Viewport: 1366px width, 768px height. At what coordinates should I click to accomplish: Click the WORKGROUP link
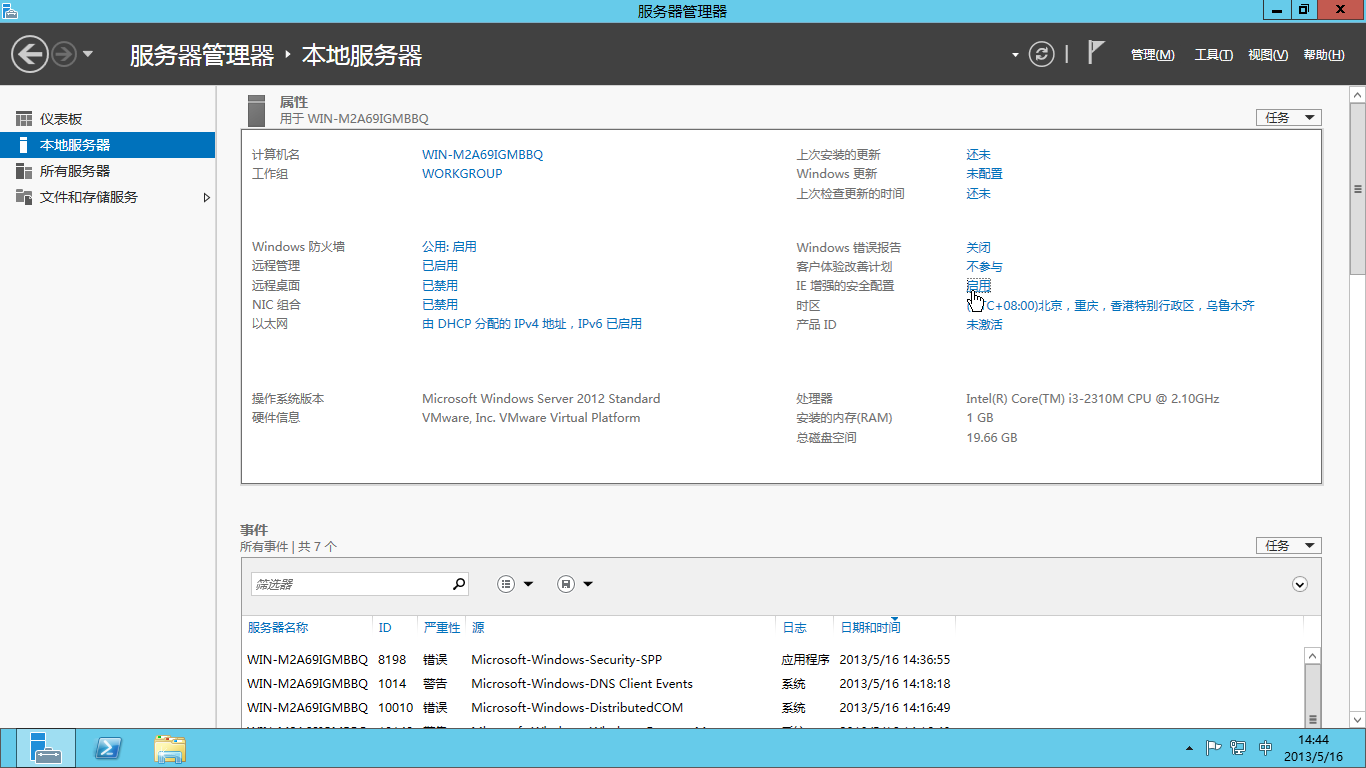coord(462,174)
